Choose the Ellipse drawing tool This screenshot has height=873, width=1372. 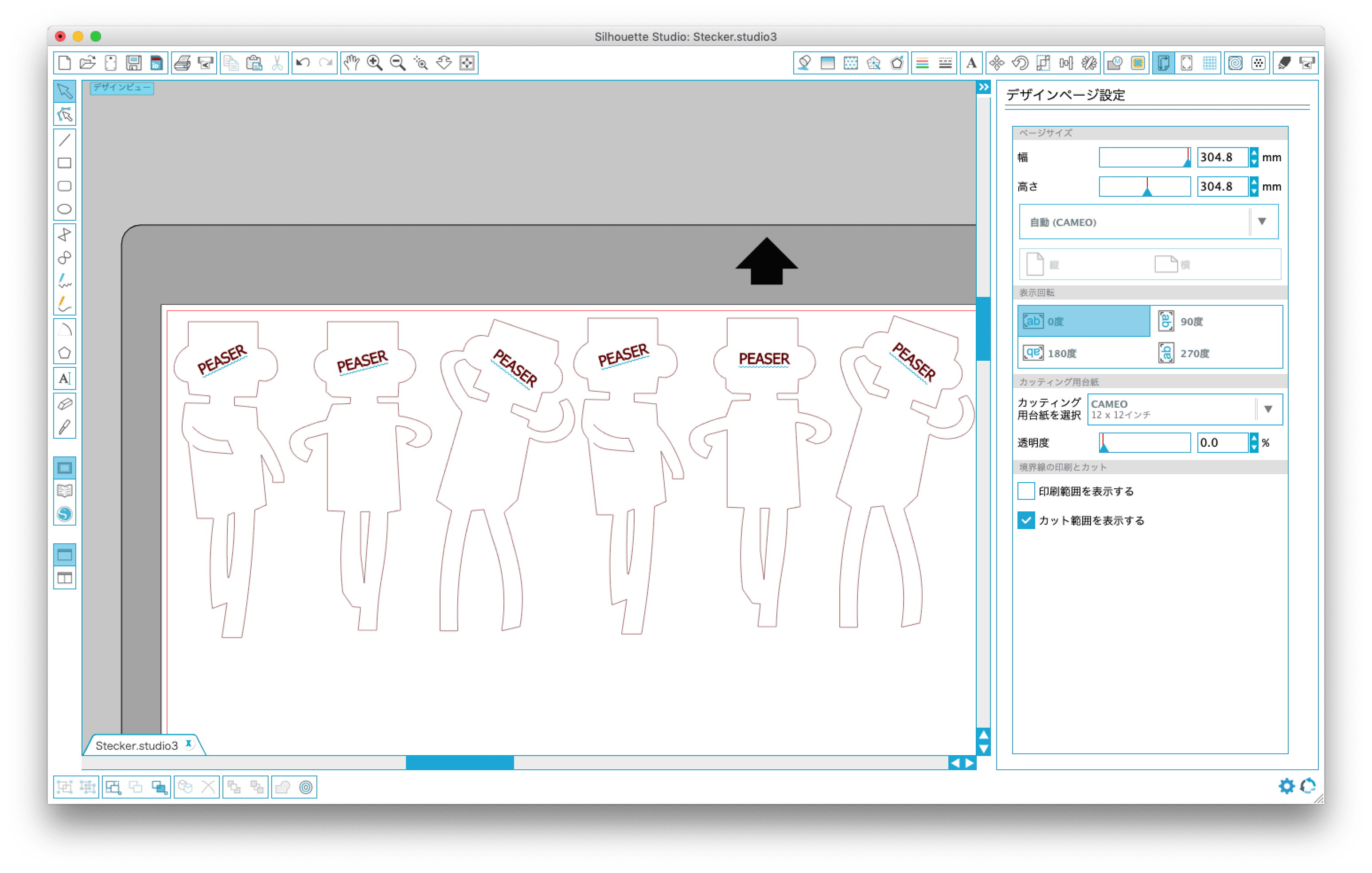(x=64, y=209)
